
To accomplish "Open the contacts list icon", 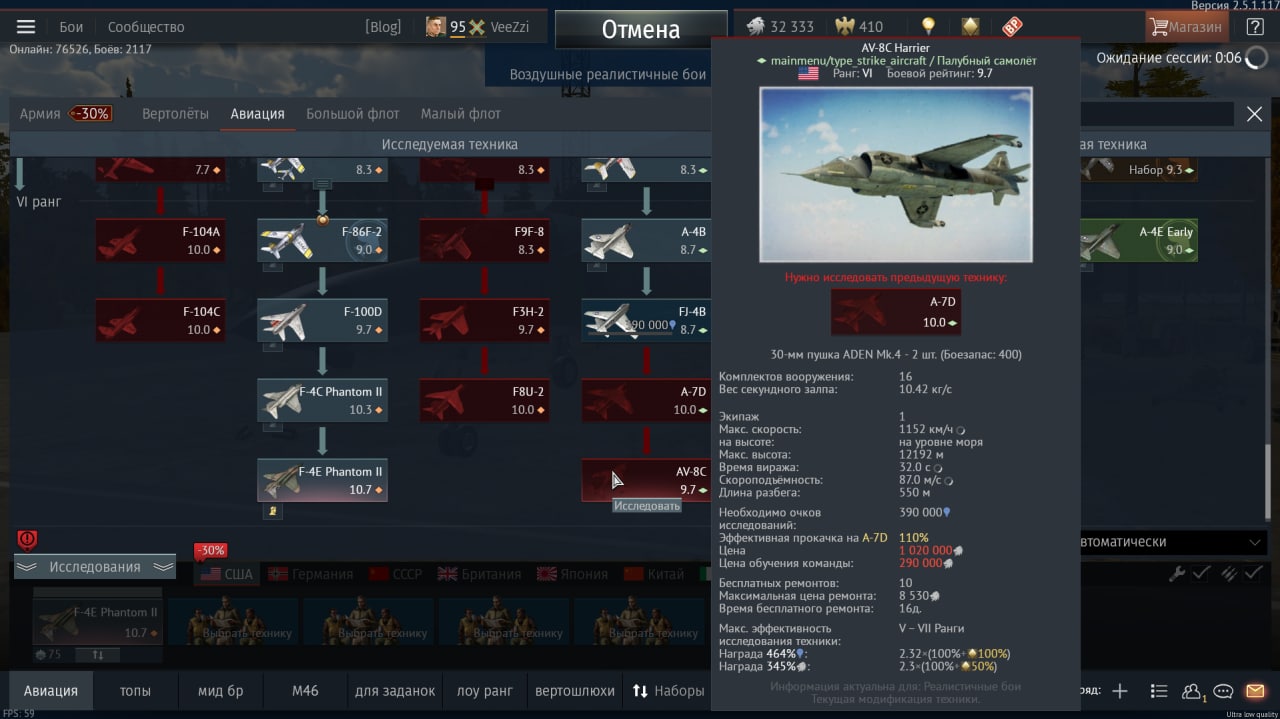I will [1159, 691].
